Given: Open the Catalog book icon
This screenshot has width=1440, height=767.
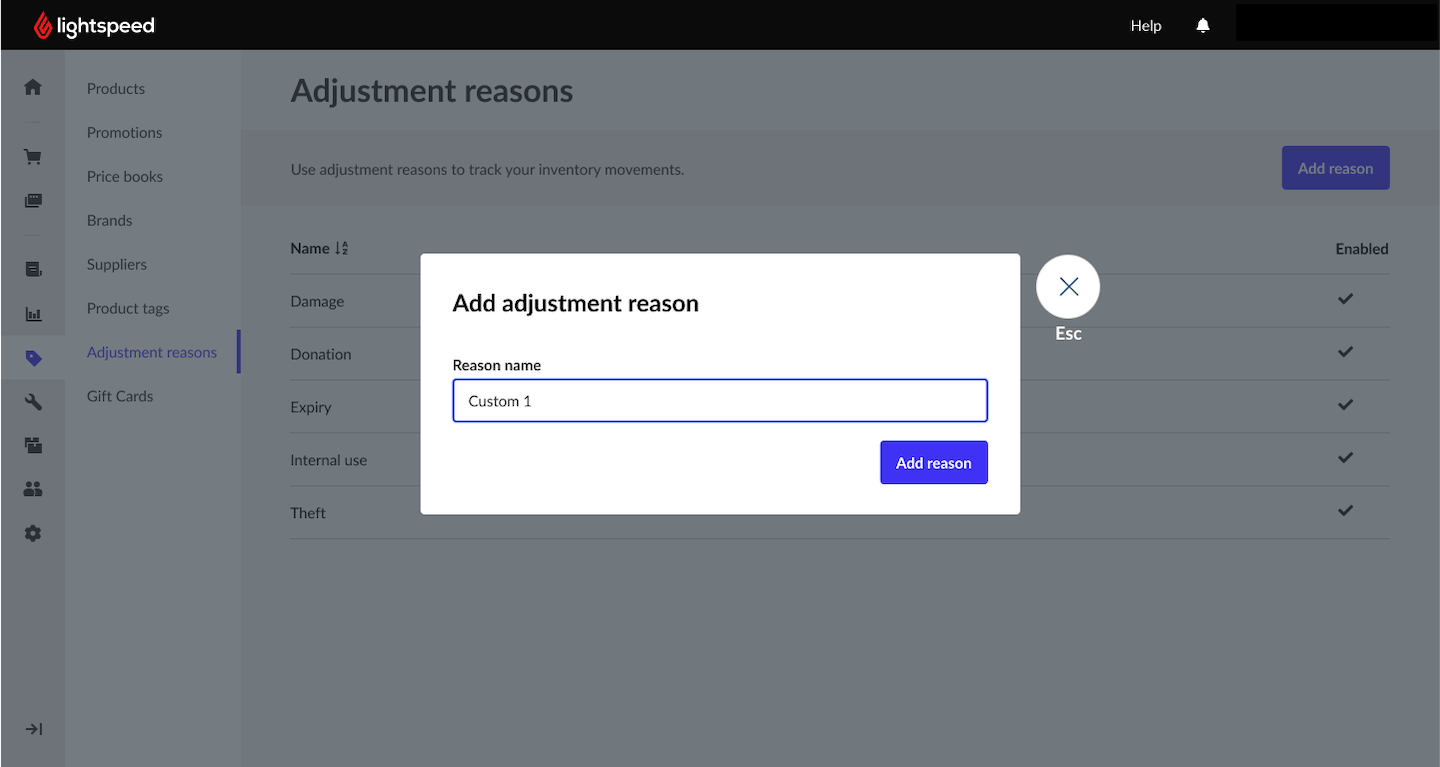Looking at the screenshot, I should (32, 268).
